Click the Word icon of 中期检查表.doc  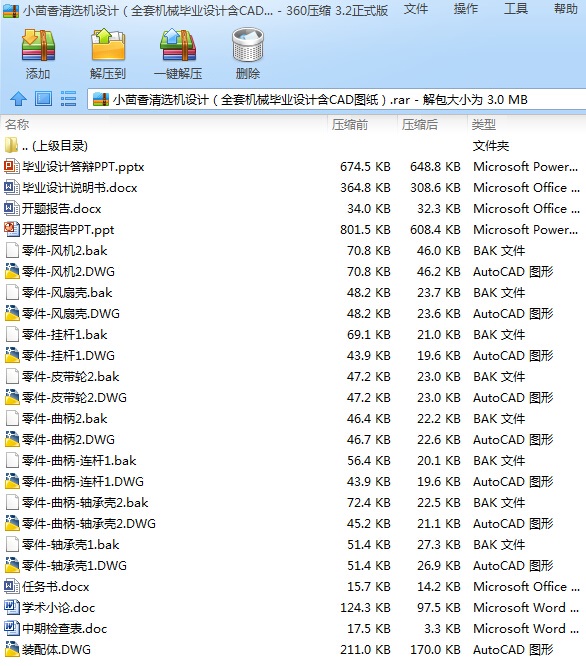pyautogui.click(x=11, y=629)
